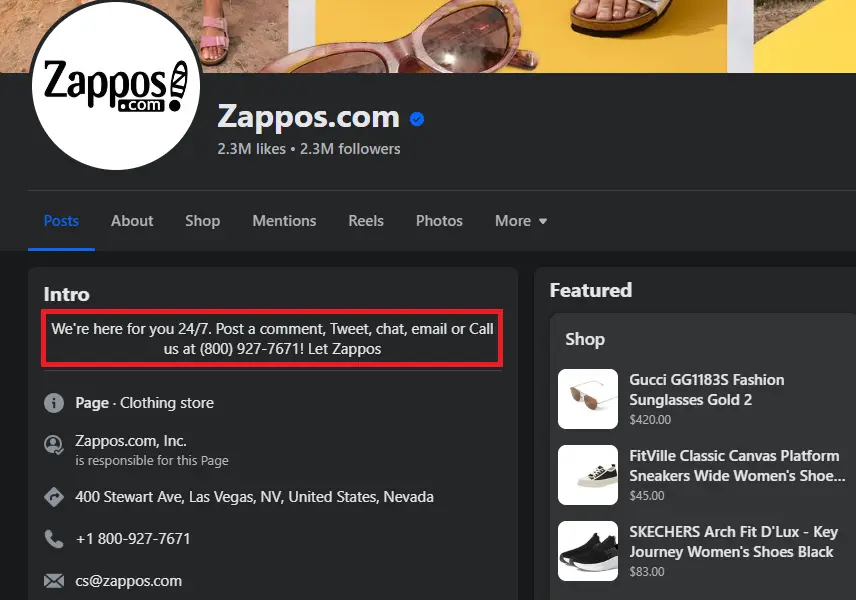Open the cs@zappos.com email link
The width and height of the screenshot is (856, 600).
click(129, 581)
